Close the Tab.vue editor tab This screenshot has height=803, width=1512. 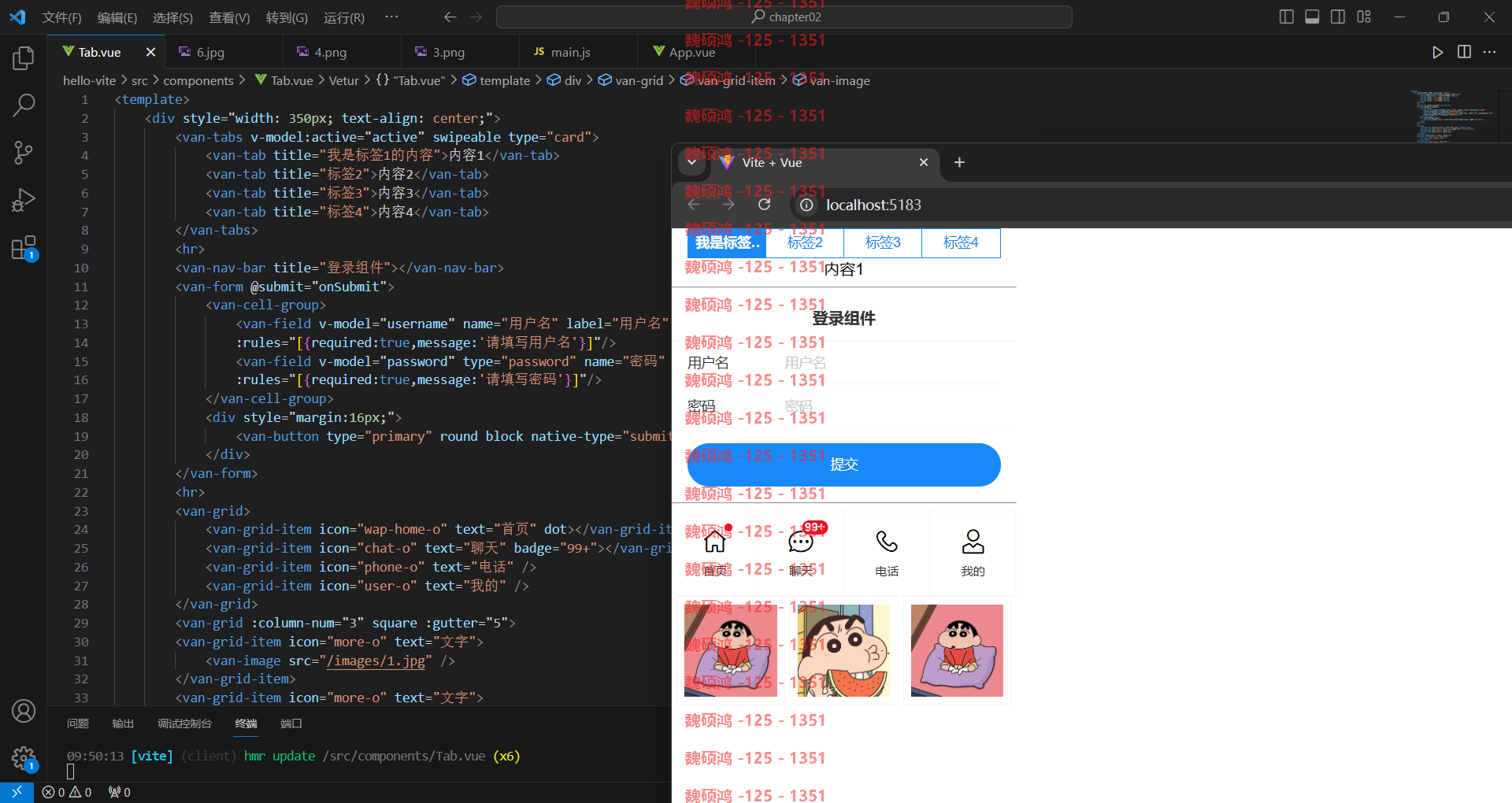pos(150,52)
